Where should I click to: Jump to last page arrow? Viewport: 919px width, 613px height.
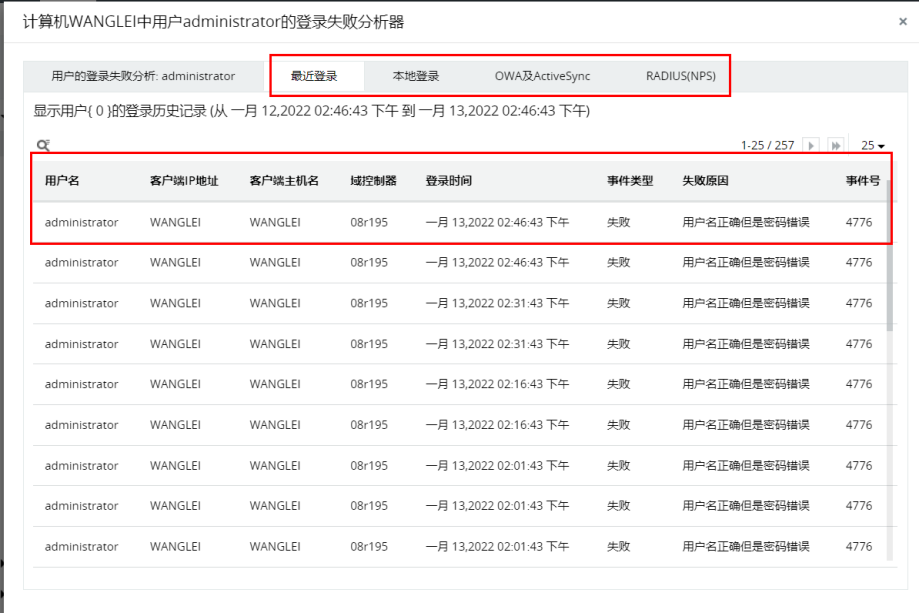pos(836,145)
